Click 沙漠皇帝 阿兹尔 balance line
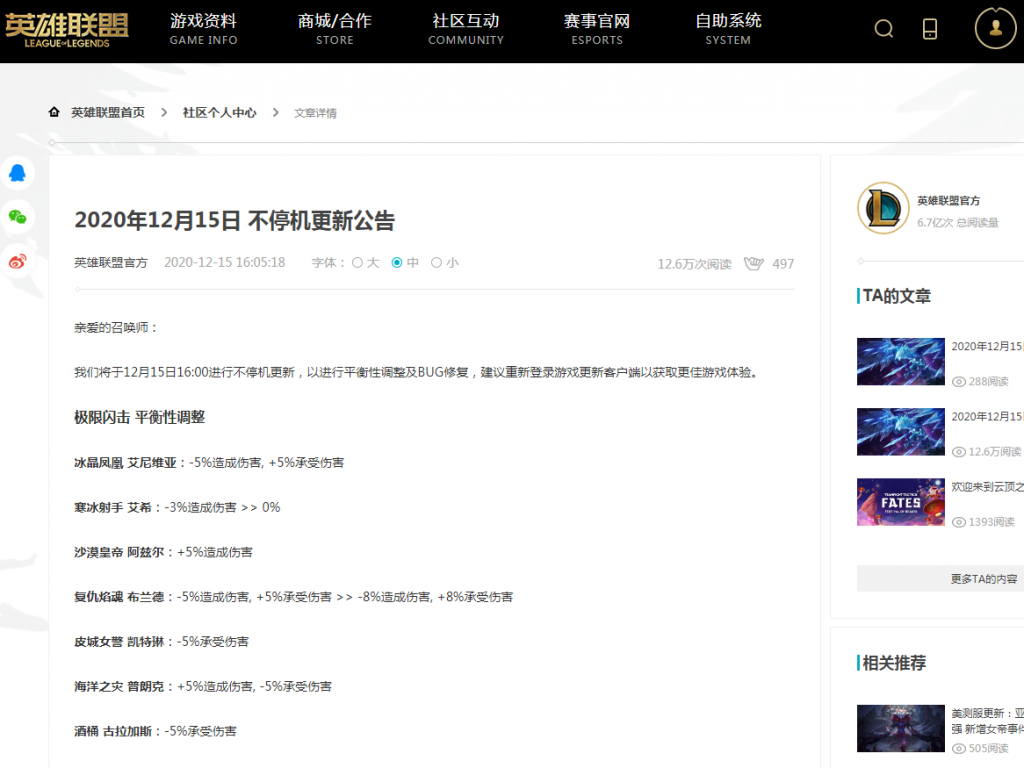1024x768 pixels. 163,552
